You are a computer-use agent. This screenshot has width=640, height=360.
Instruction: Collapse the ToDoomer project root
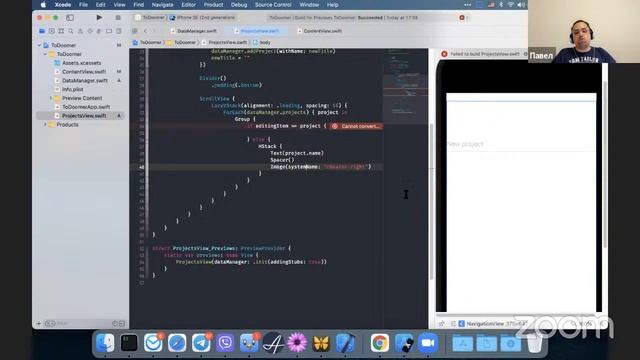40,45
